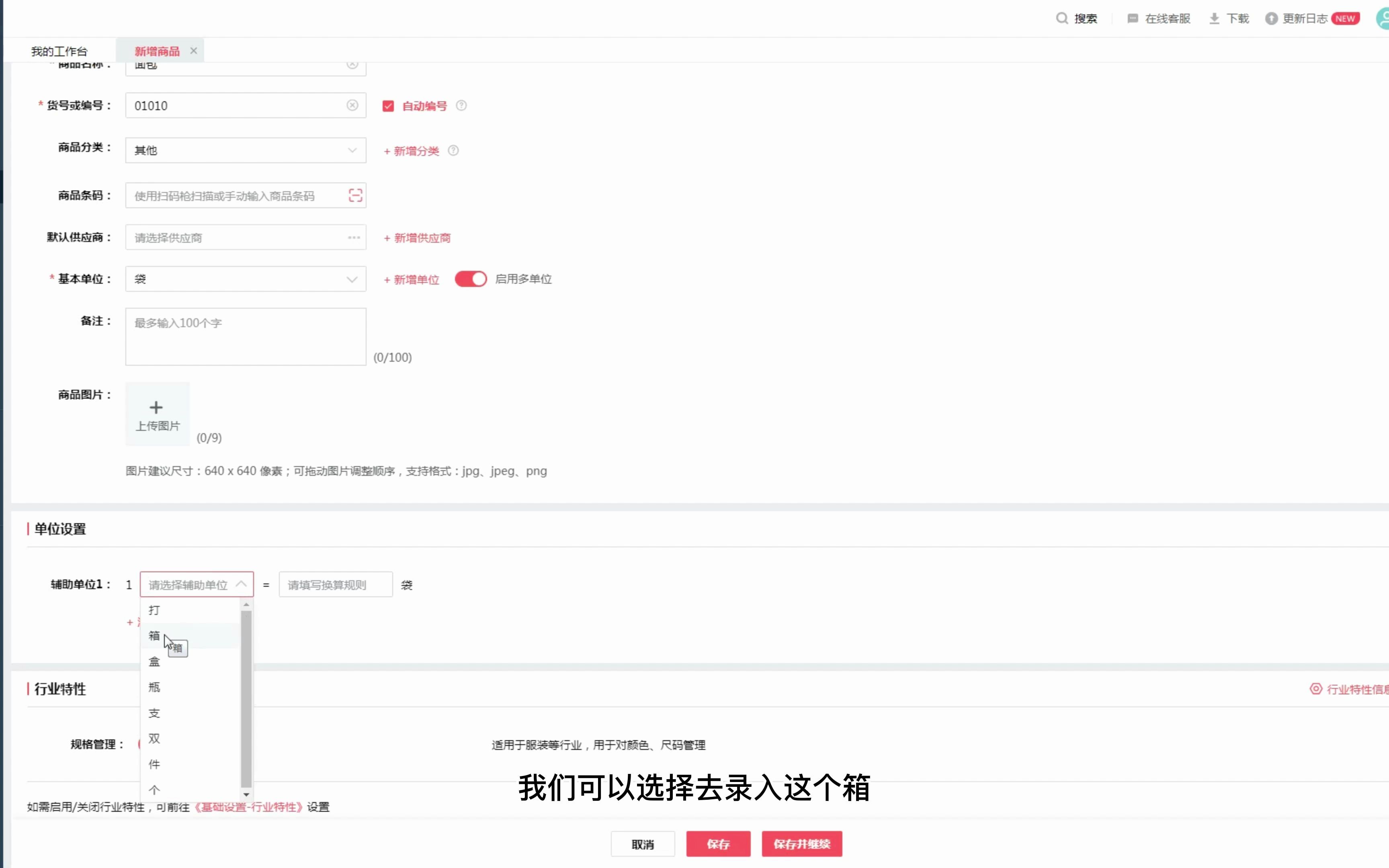1389x868 pixels.
Task: Focus the 商品条码 input field
Action: coord(246,196)
